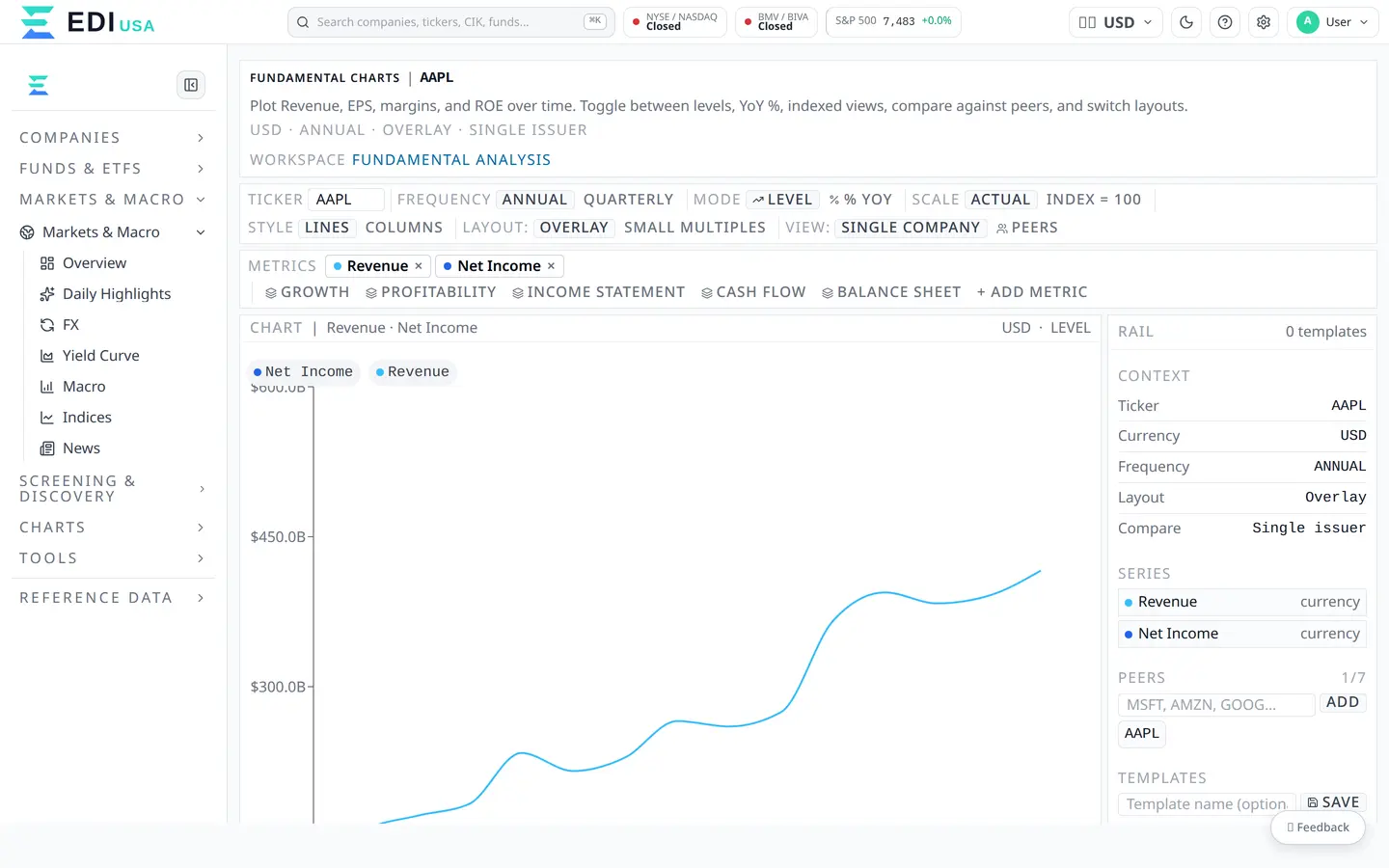Open the Balance Sheet metric group
Image resolution: width=1389 pixels, height=868 pixels.
point(891,292)
